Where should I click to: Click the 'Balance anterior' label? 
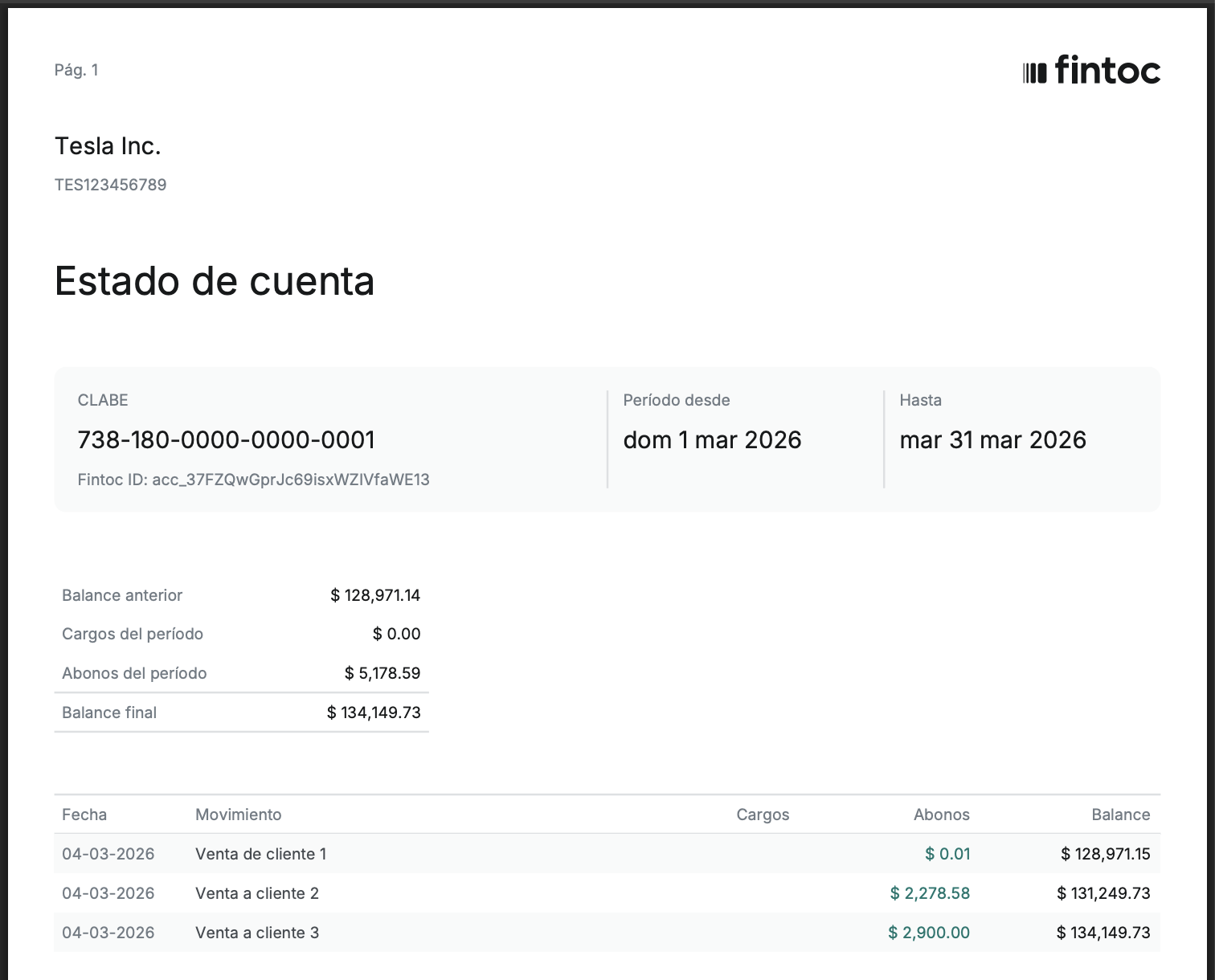[122, 595]
